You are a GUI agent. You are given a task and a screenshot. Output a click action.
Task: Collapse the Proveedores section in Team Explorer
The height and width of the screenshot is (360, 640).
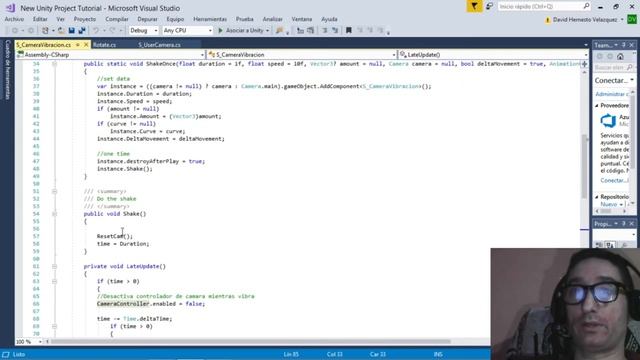pyautogui.click(x=597, y=106)
